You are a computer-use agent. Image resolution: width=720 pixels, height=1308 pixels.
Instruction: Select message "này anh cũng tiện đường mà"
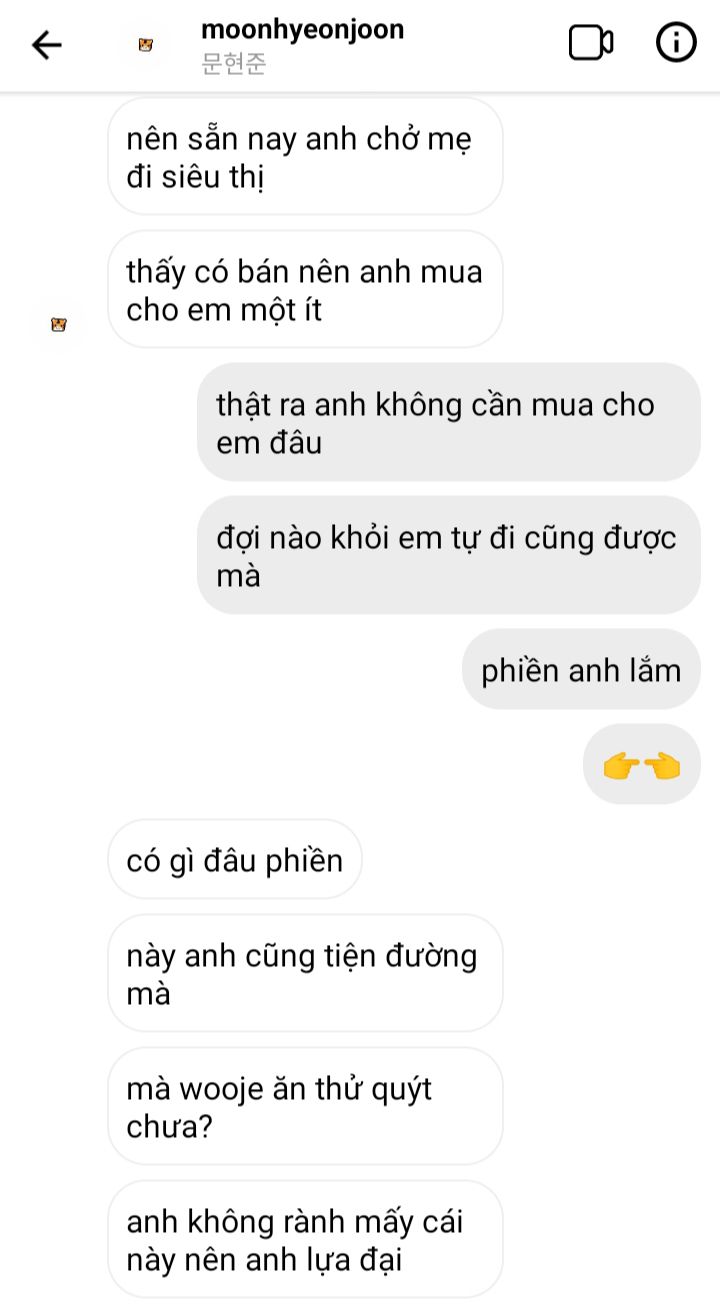point(305,974)
